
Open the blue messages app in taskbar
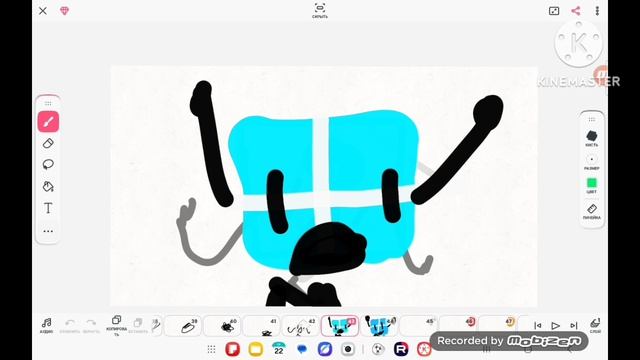click(302, 349)
